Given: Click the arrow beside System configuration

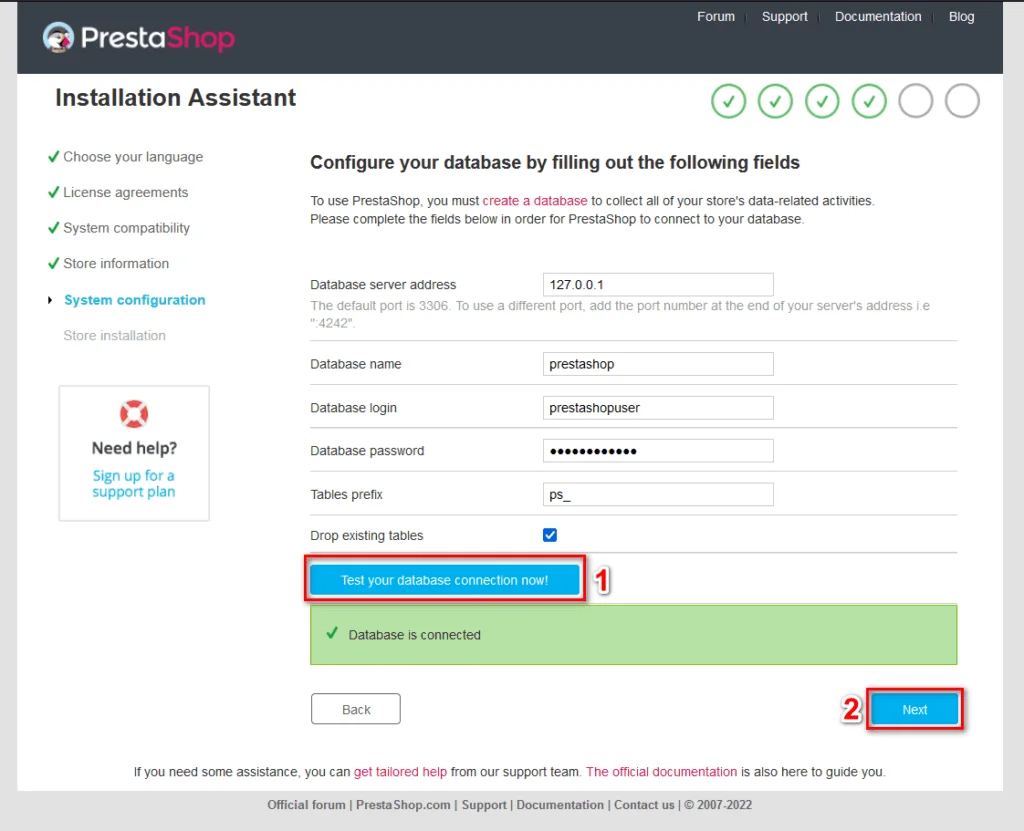Looking at the screenshot, I should tap(50, 300).
